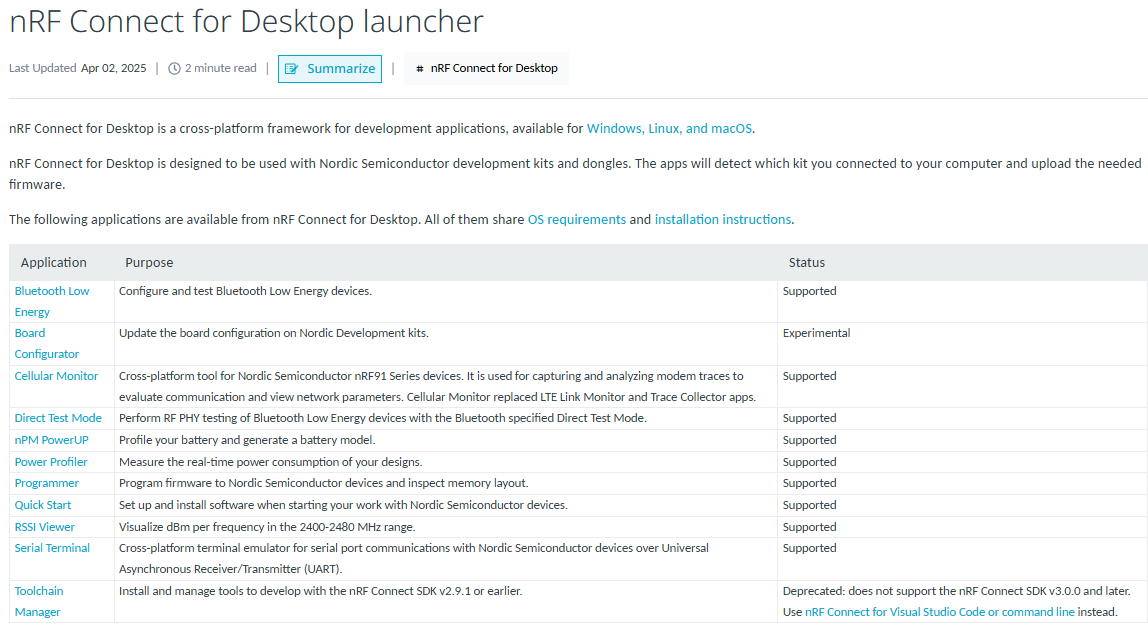Click the Purpose column header
The image size is (1148, 631).
tap(149, 263)
